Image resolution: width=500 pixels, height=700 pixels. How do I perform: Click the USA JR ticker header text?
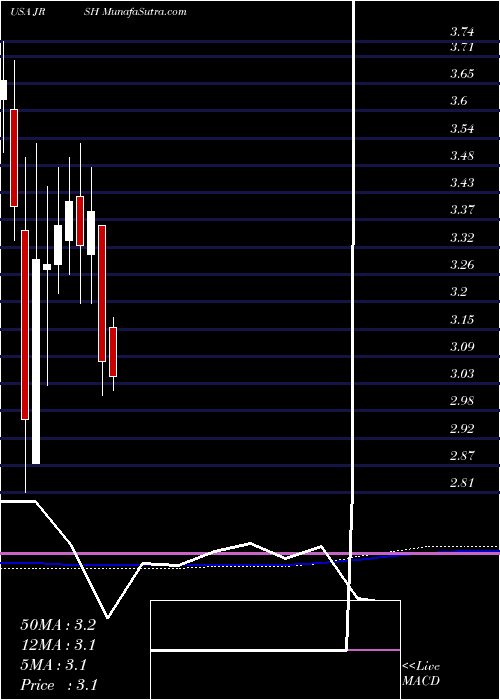pos(27,12)
